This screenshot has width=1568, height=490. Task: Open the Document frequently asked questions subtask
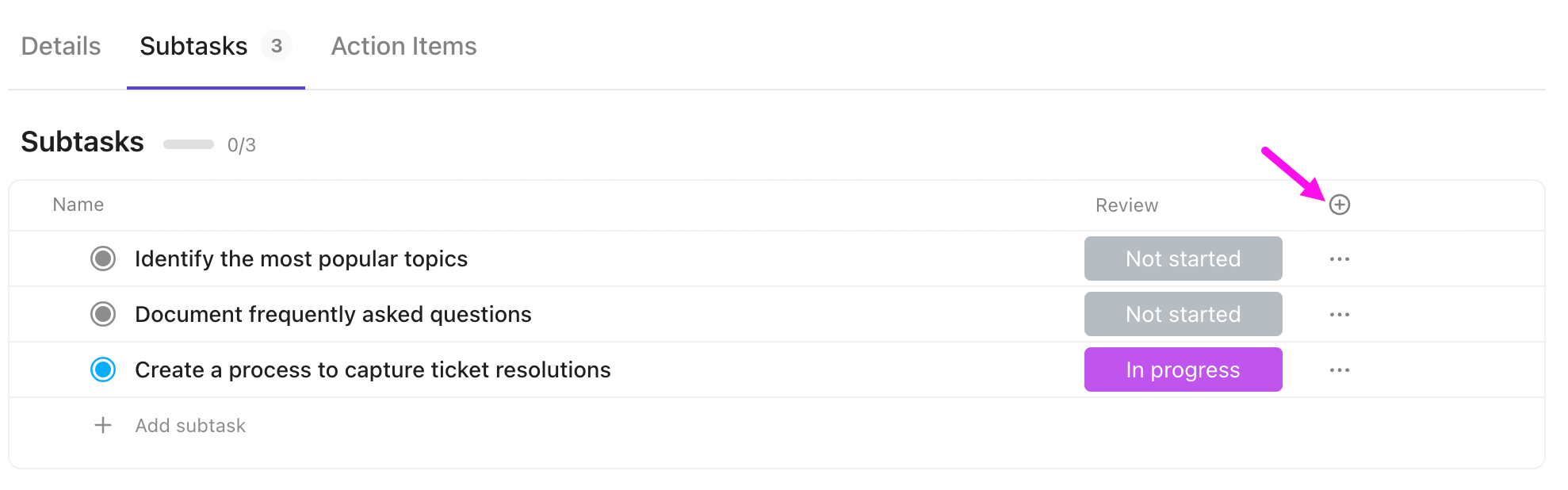pyautogui.click(x=333, y=315)
